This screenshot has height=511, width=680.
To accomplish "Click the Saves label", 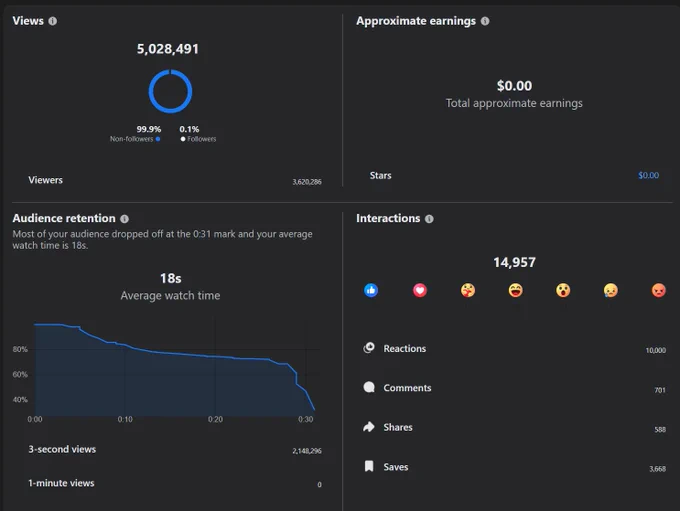I will click(396, 467).
